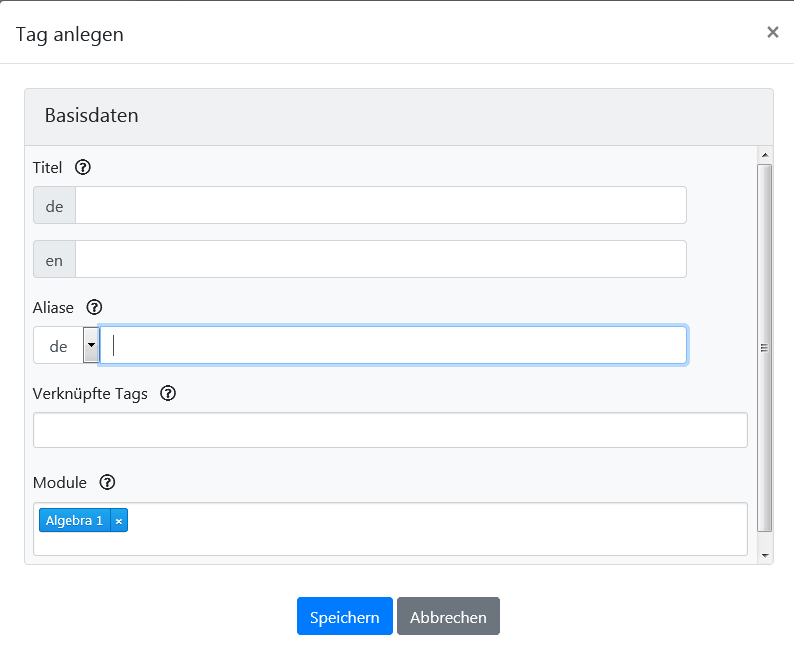Click the 'en' language prefix label

(54, 260)
